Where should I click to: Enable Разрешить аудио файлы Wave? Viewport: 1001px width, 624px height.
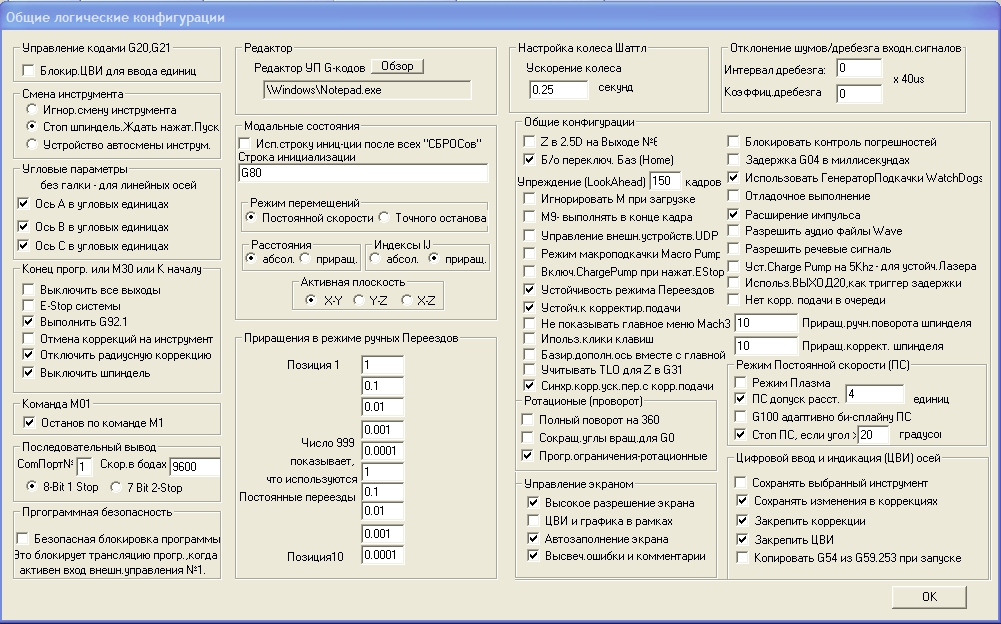tap(734, 231)
